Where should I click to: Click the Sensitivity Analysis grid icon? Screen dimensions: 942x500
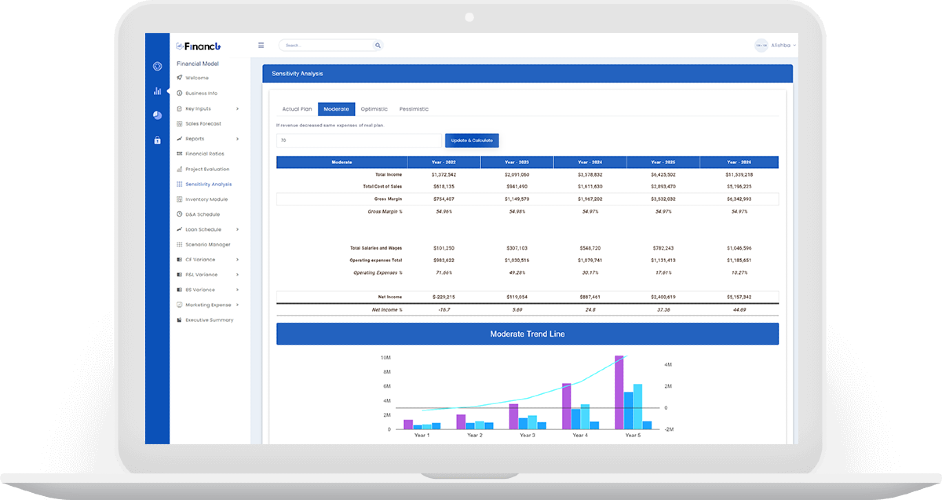(179, 184)
